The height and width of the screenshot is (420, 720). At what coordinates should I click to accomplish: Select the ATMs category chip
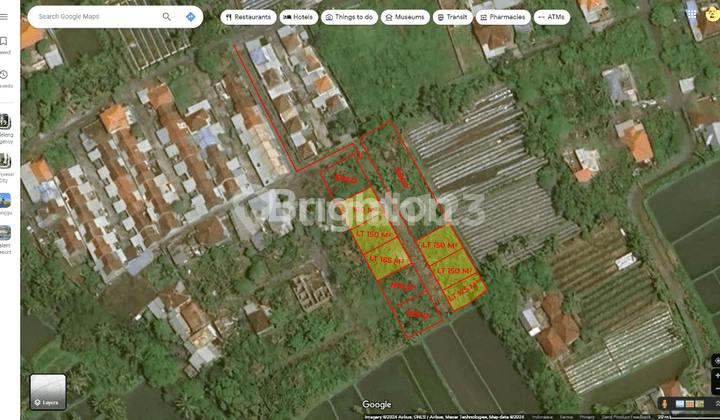(551, 17)
